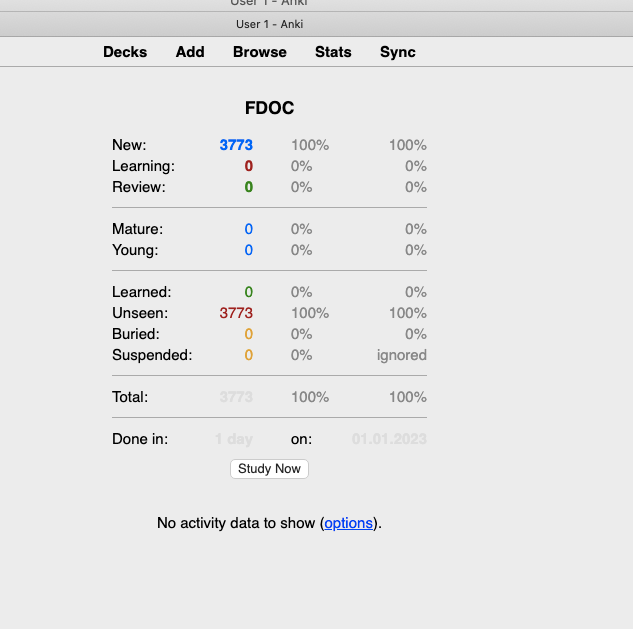Click the Buried row label

[135, 334]
